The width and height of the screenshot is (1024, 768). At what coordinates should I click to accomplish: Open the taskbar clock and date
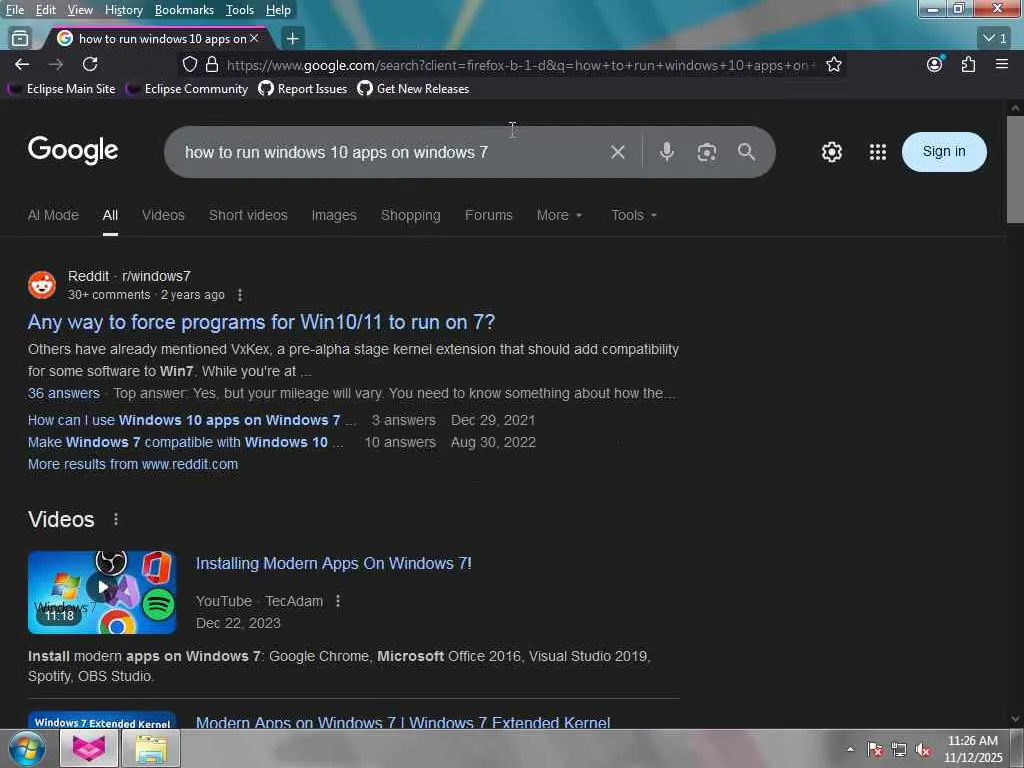(x=973, y=749)
